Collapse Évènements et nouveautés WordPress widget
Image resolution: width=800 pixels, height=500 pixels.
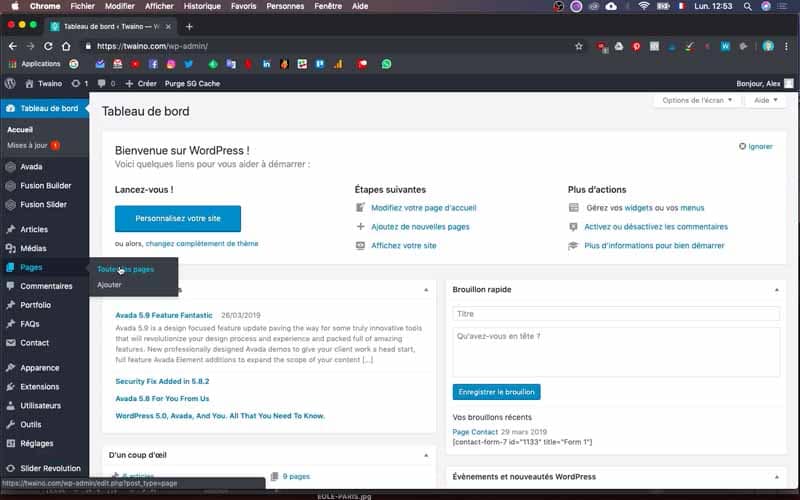tap(777, 477)
